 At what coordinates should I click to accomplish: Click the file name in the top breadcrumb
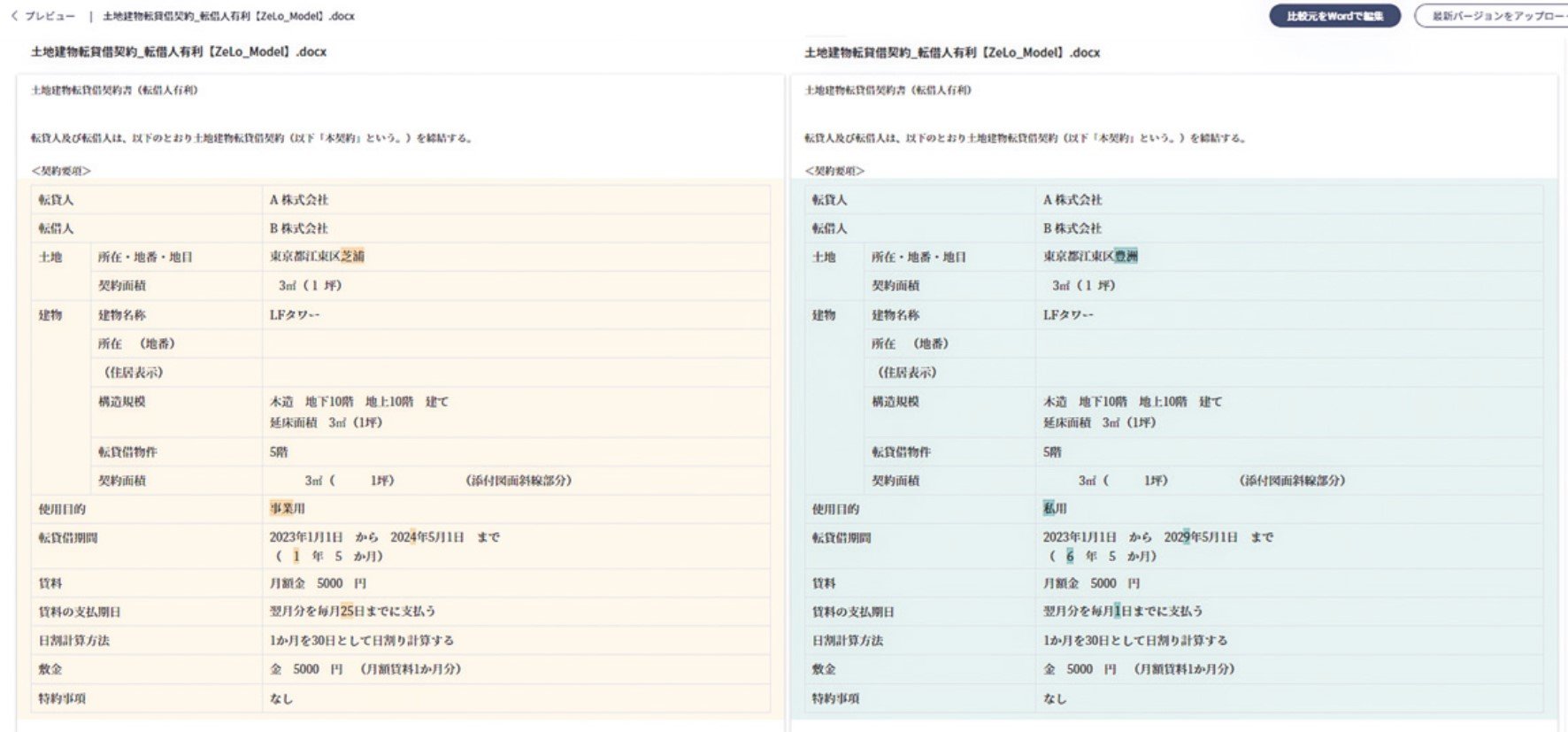(228, 16)
